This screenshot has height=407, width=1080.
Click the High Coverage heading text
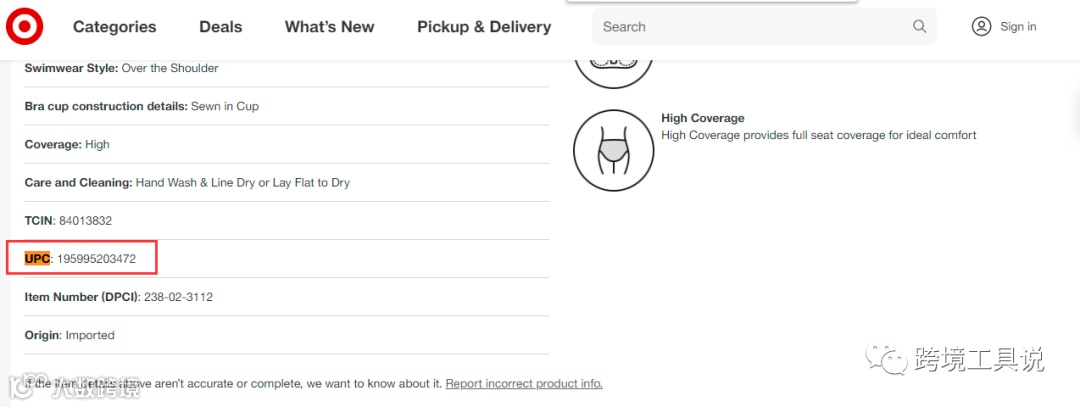(702, 118)
